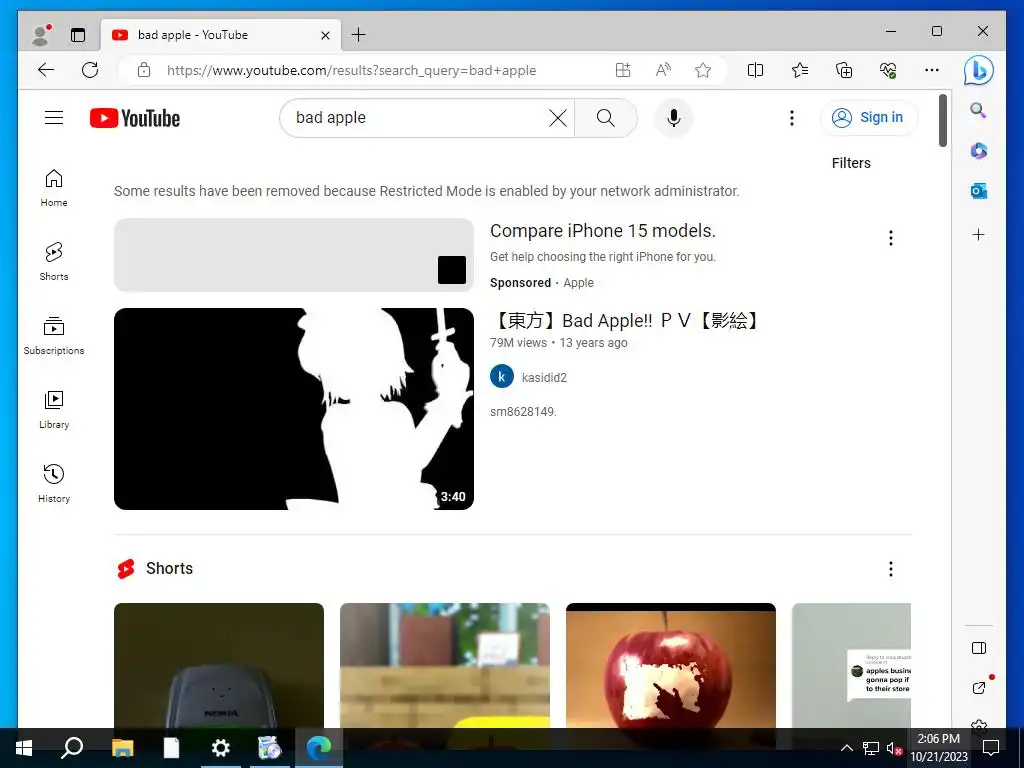The height and width of the screenshot is (768, 1024).
Task: Open notification center in taskbar
Action: tap(991, 748)
